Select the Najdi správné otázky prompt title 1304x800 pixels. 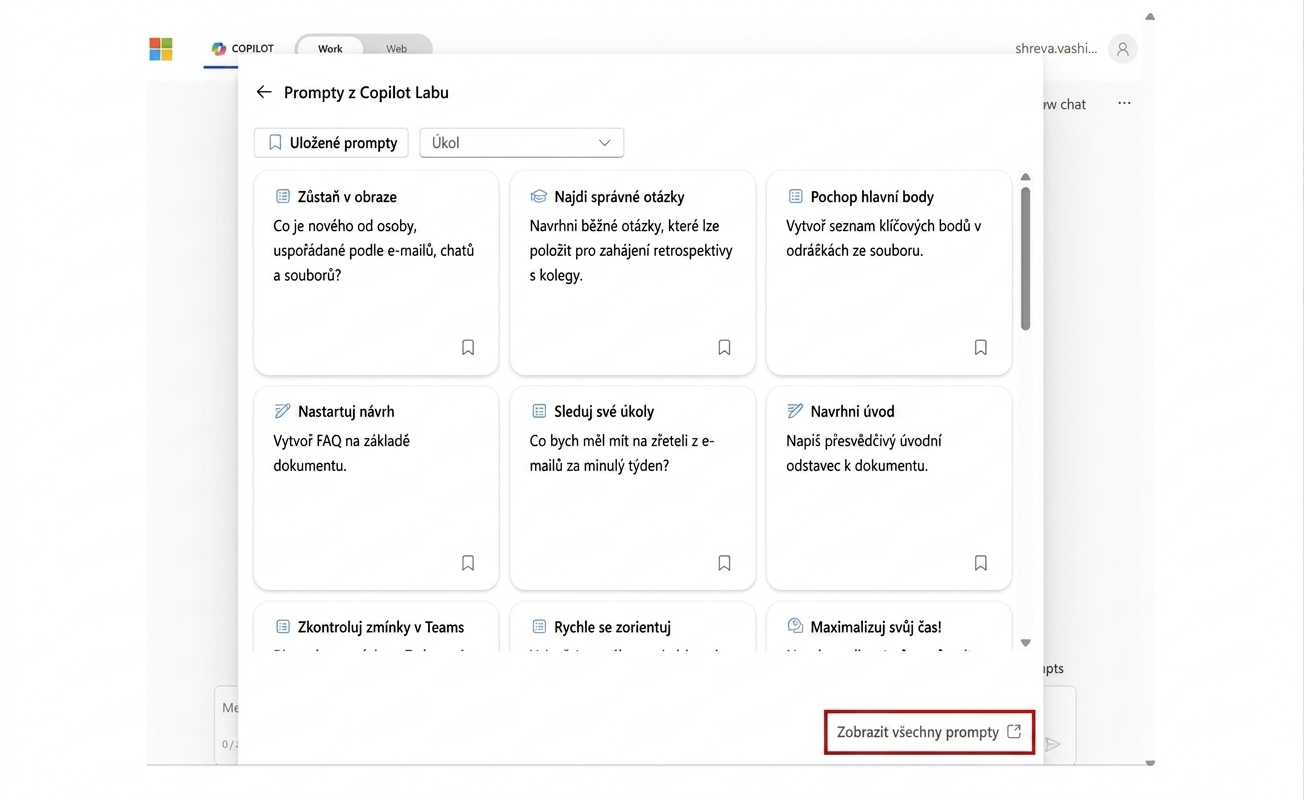coord(620,197)
